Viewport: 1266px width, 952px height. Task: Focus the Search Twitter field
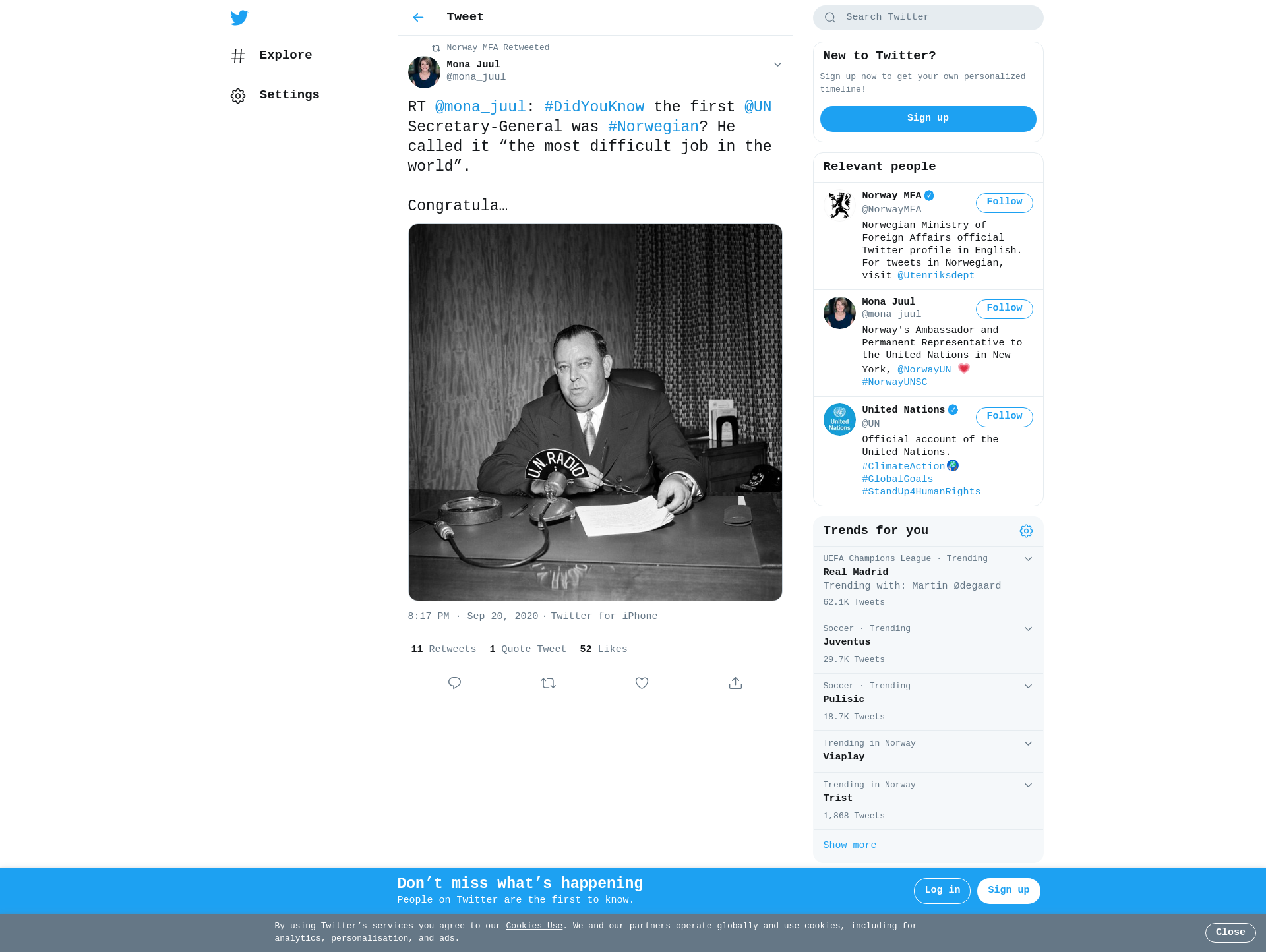928,18
